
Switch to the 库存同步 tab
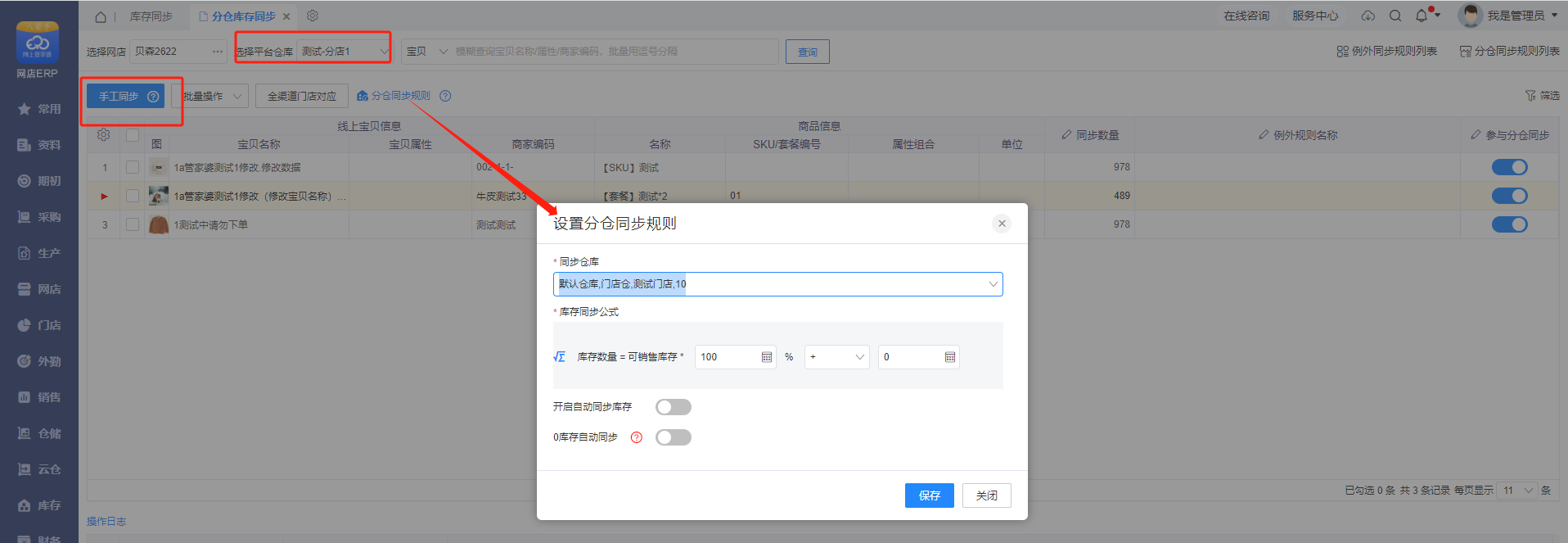click(151, 16)
